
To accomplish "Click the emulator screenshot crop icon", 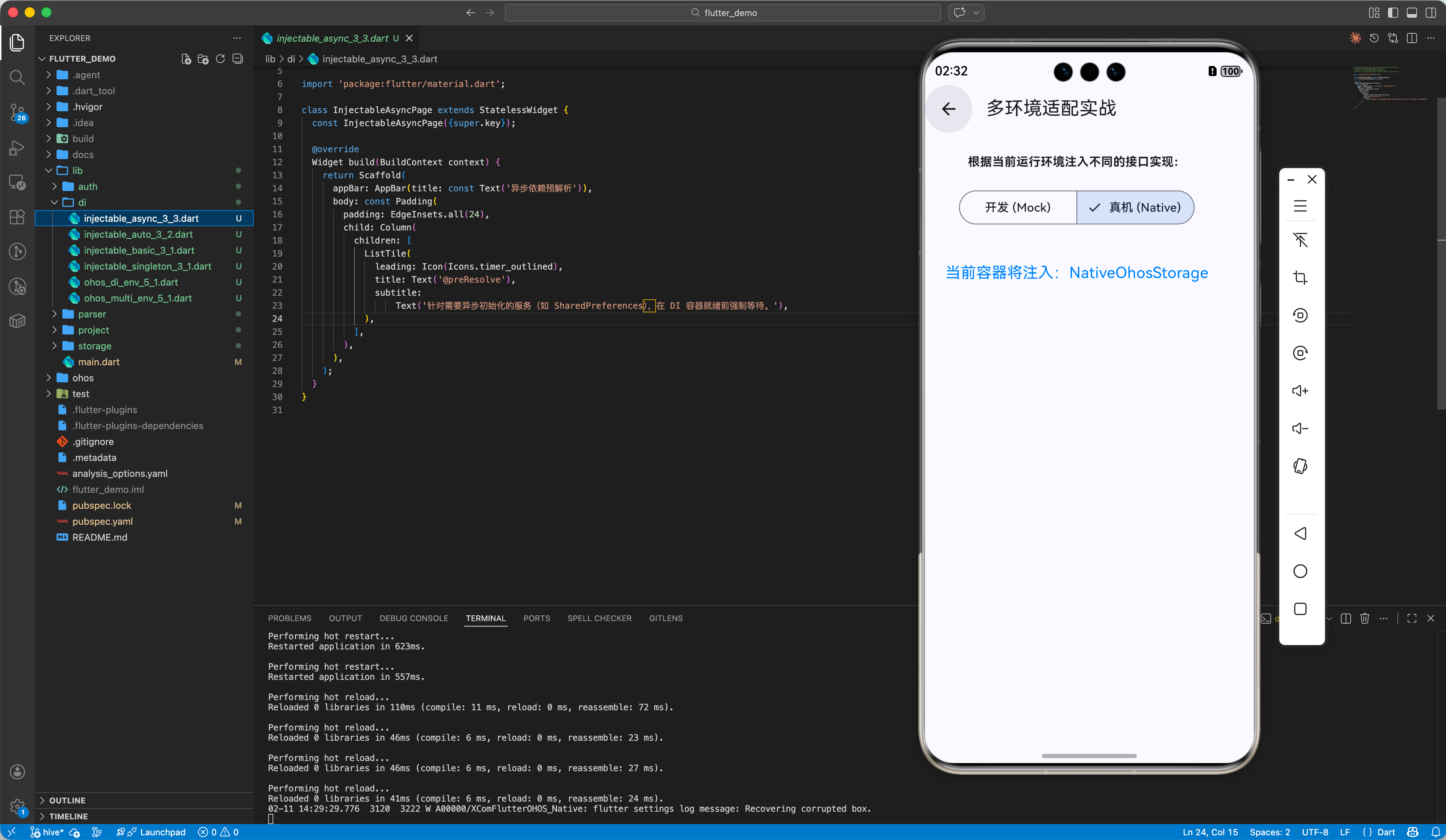I will click(1300, 278).
